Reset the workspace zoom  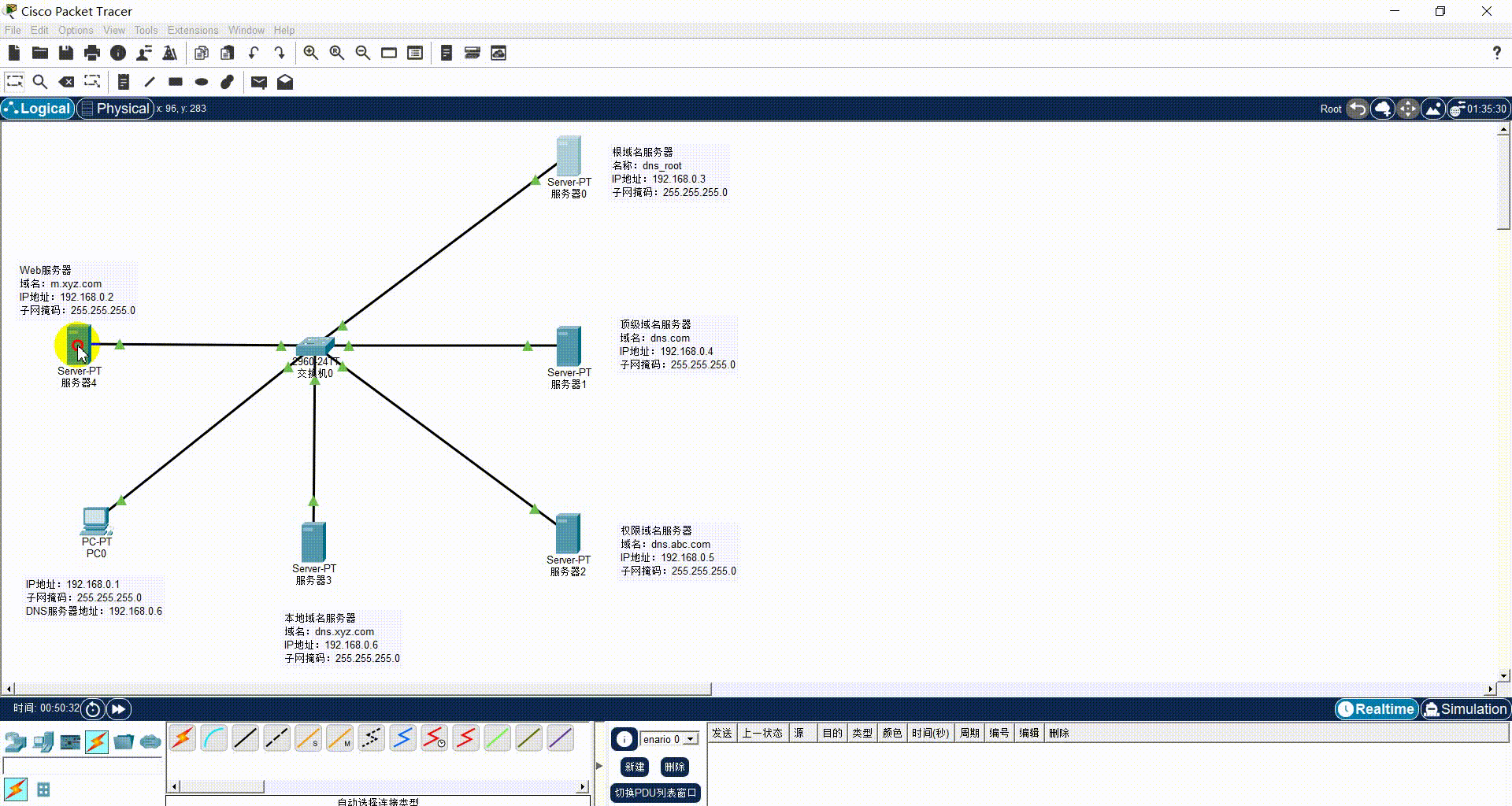coord(337,53)
